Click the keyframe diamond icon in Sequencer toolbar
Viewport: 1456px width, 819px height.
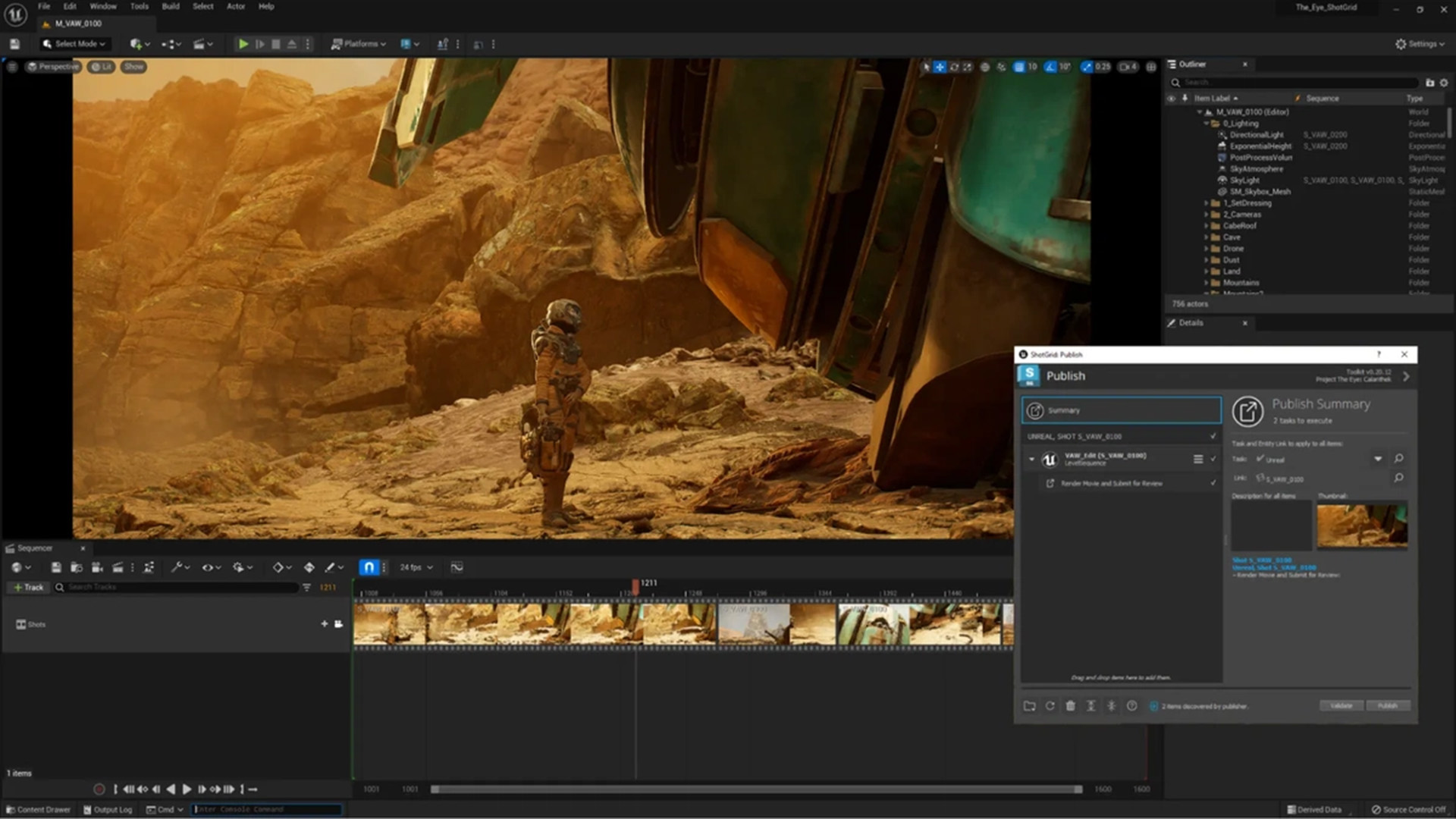pyautogui.click(x=279, y=567)
